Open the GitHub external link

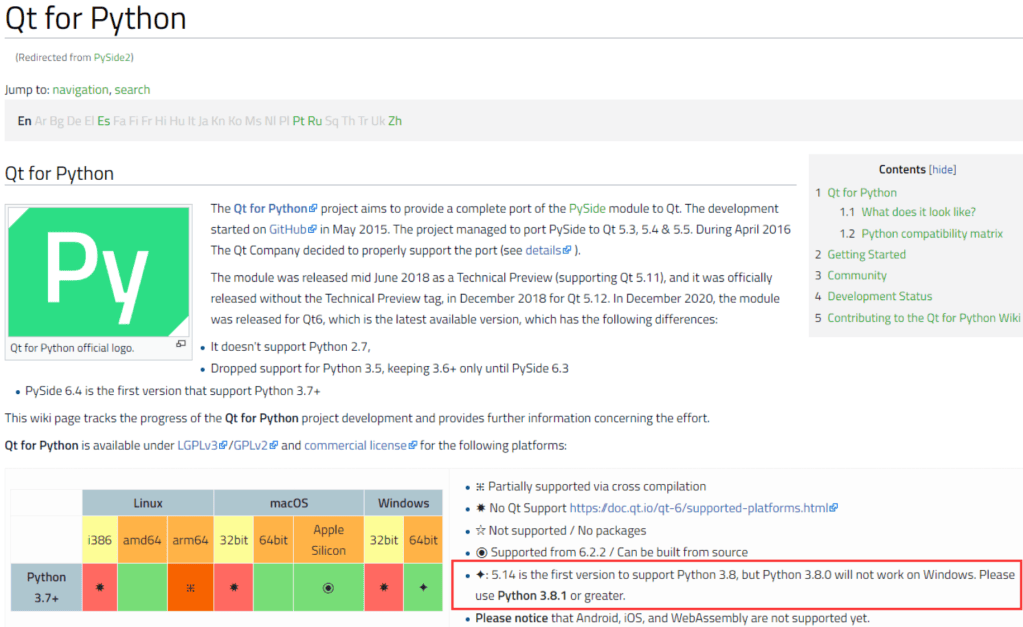coord(292,229)
